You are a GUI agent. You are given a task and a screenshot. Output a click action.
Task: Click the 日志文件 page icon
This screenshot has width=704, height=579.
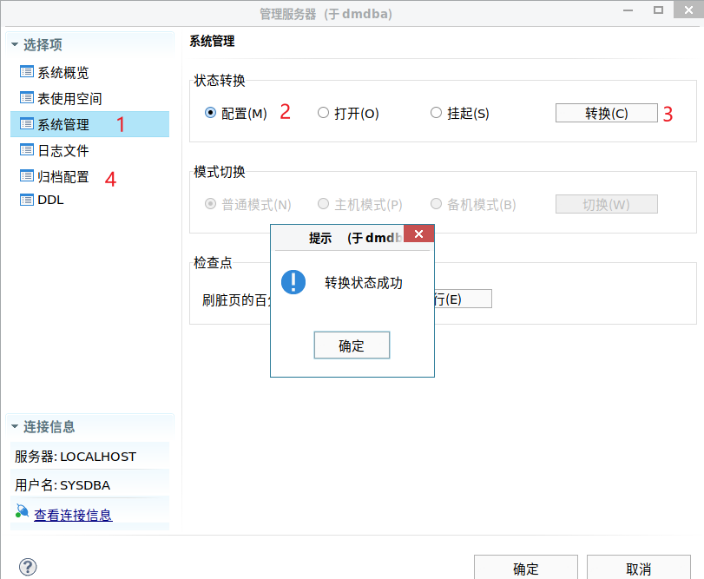tap(26, 150)
